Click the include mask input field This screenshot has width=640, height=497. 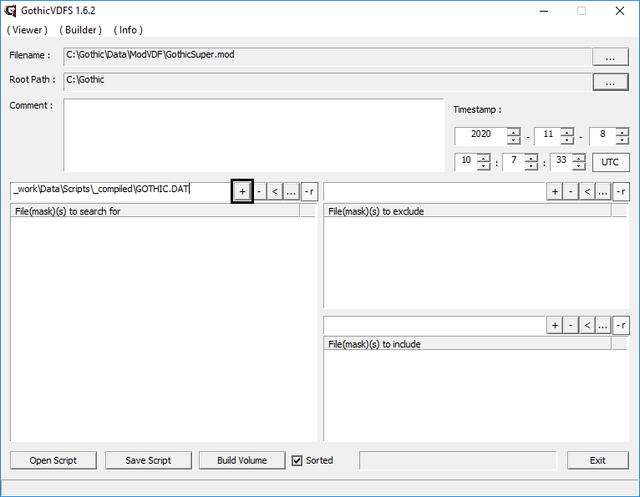[435, 325]
